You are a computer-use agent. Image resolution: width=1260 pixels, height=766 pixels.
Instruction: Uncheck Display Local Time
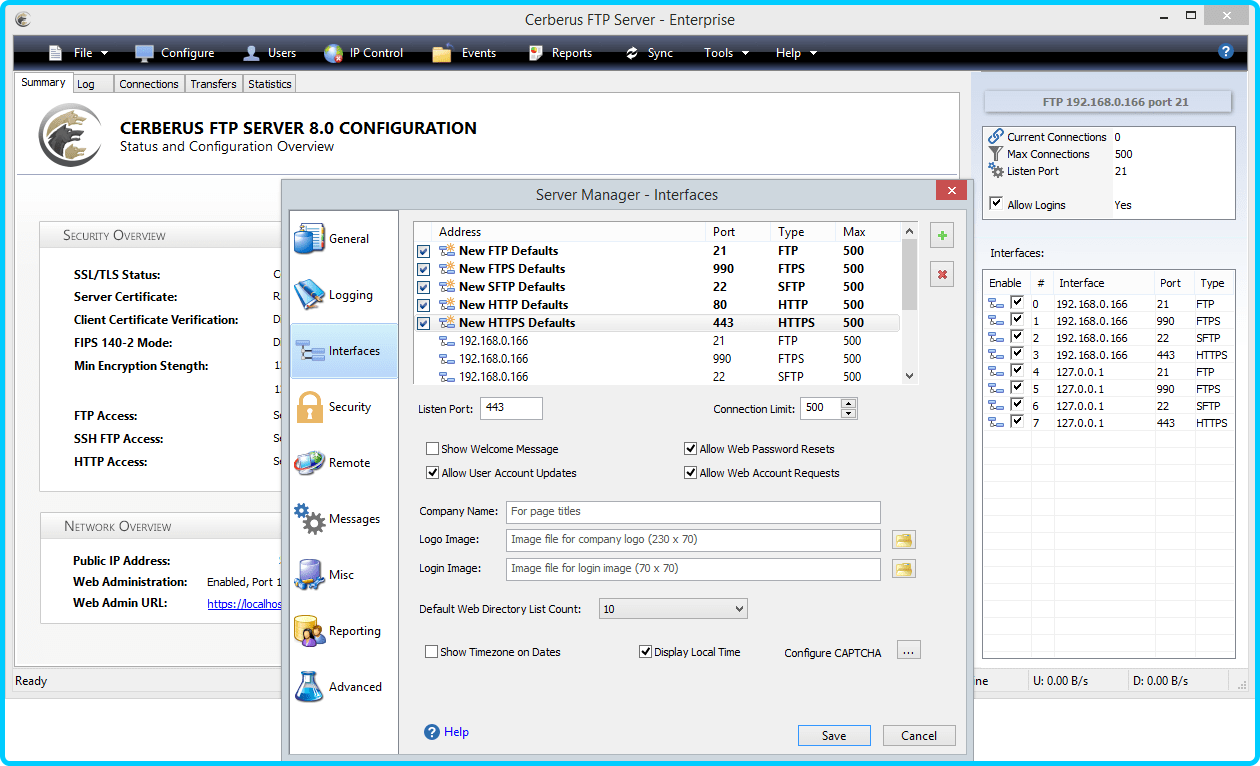click(646, 652)
